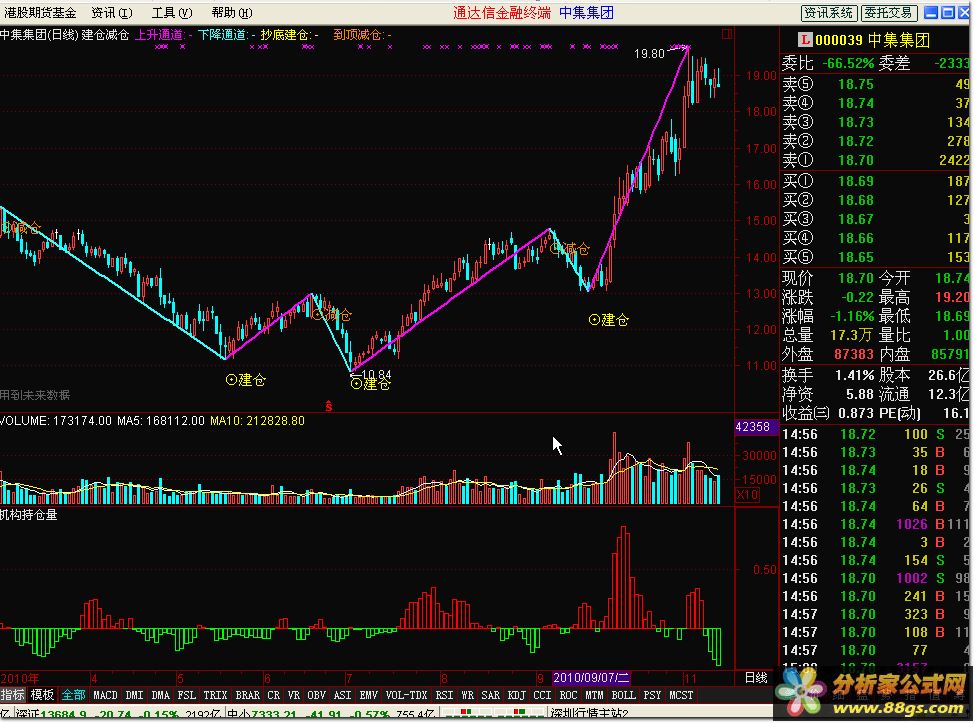Select the CR indicator
The width and height of the screenshot is (975, 723).
coord(274,695)
